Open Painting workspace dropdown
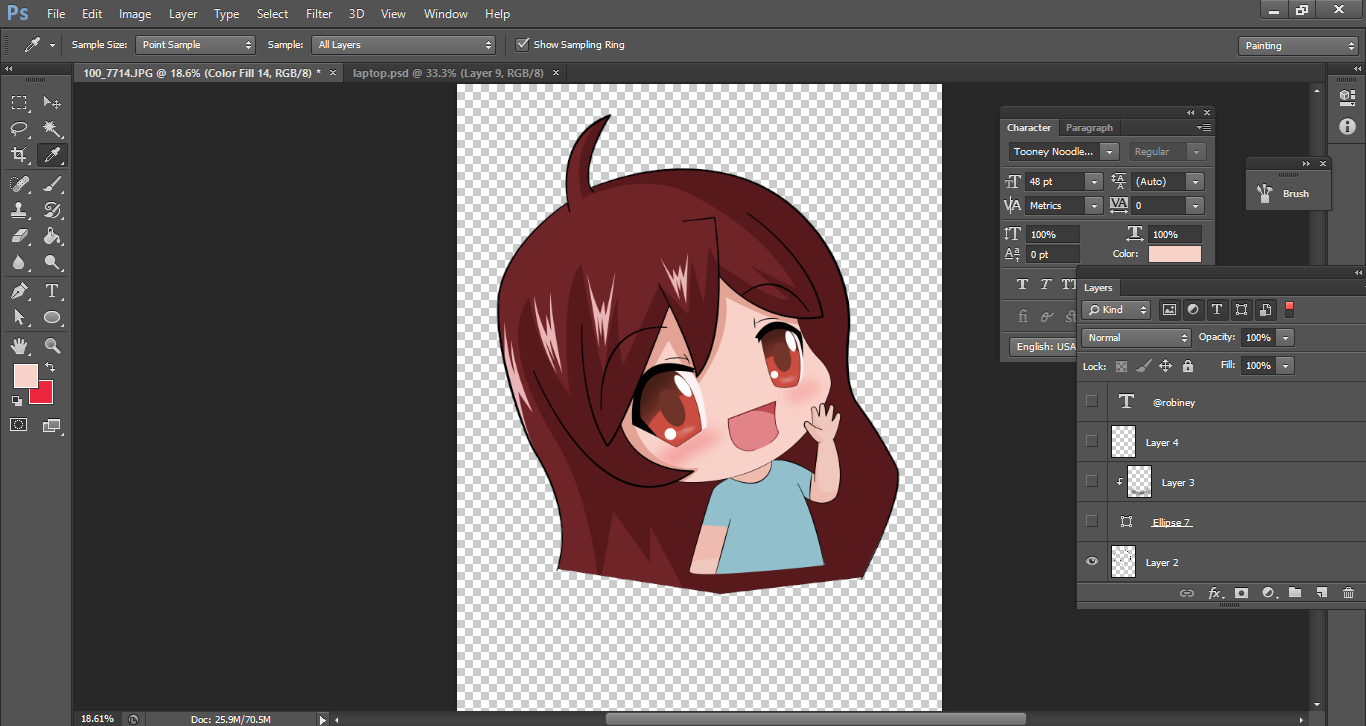The image size is (1366, 726). [x=1298, y=46]
